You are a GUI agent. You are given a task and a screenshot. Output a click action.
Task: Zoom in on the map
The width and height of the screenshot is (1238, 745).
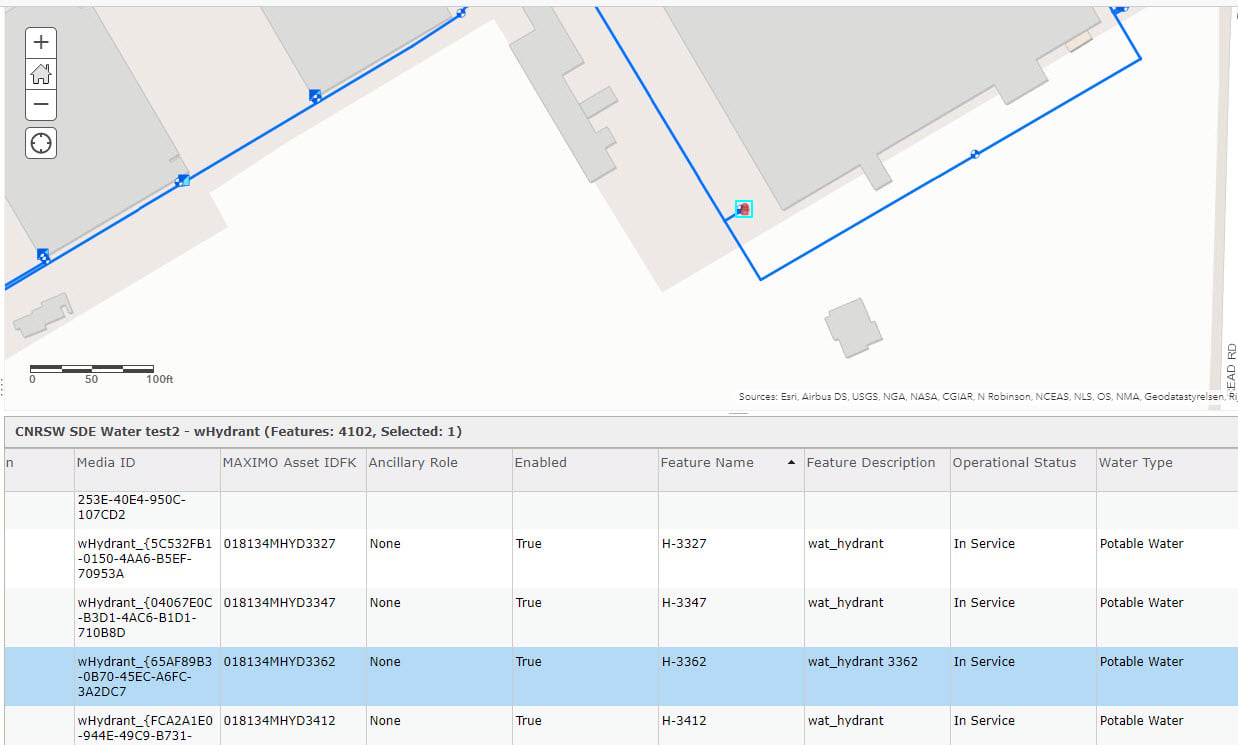(x=41, y=42)
